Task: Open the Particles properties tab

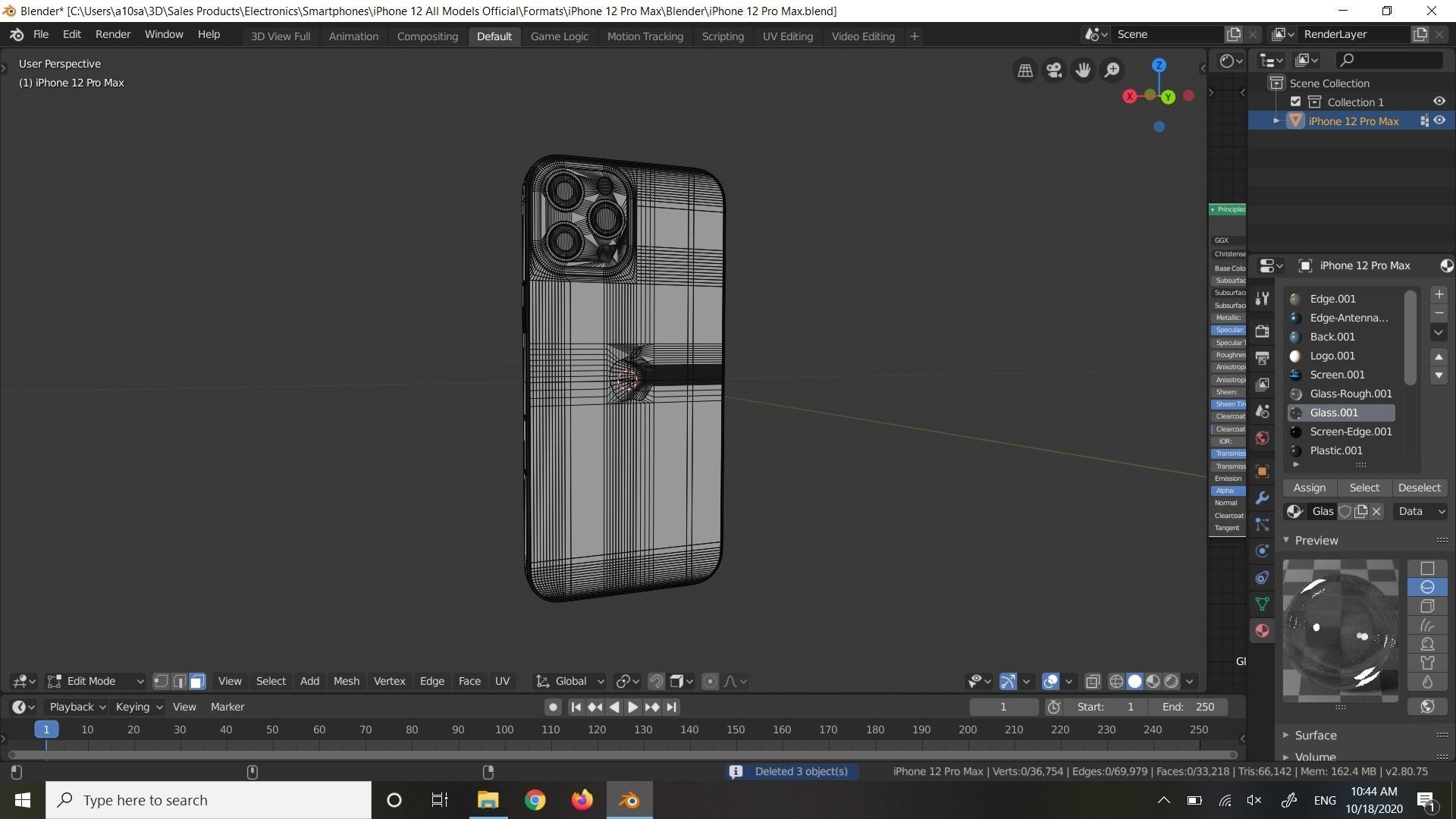Action: point(1262,525)
